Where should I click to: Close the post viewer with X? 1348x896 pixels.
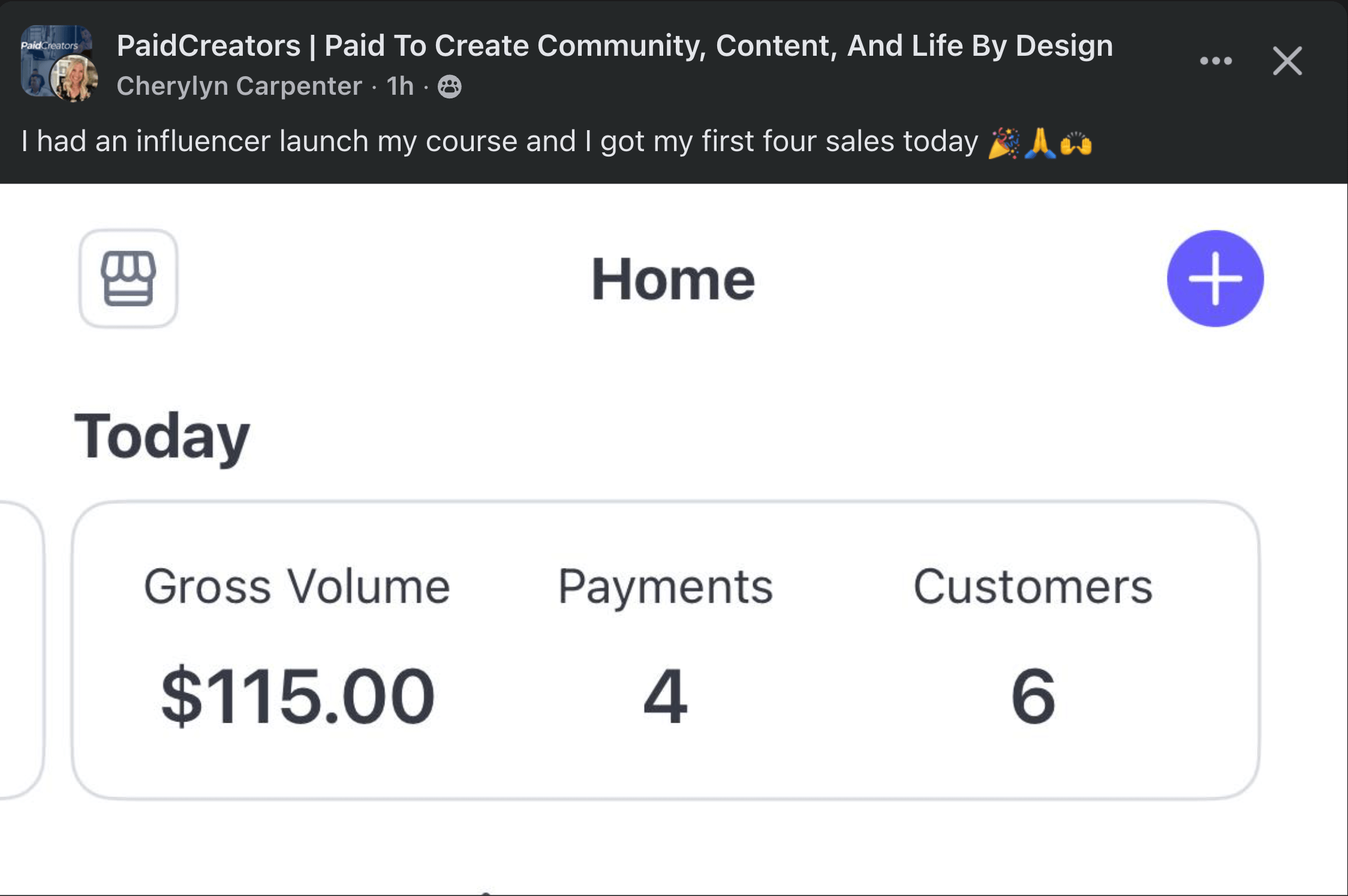1287,61
